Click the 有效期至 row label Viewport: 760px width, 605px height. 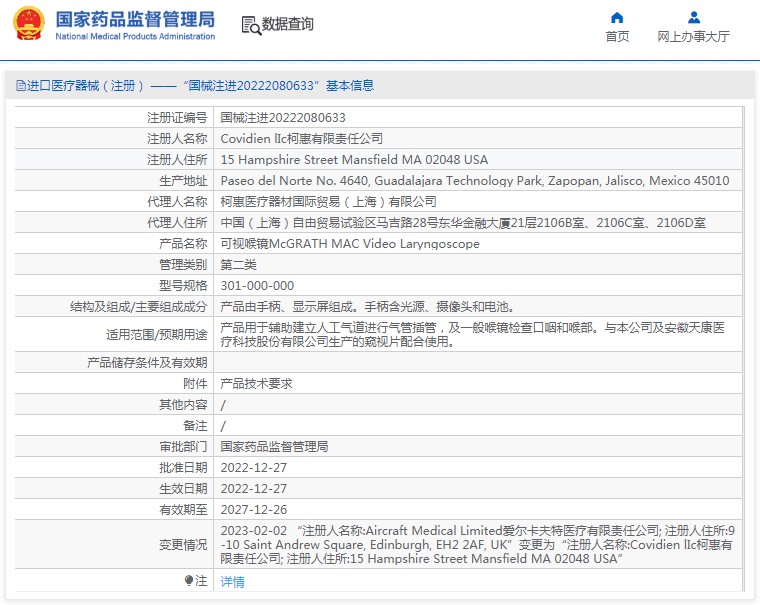pos(183,509)
